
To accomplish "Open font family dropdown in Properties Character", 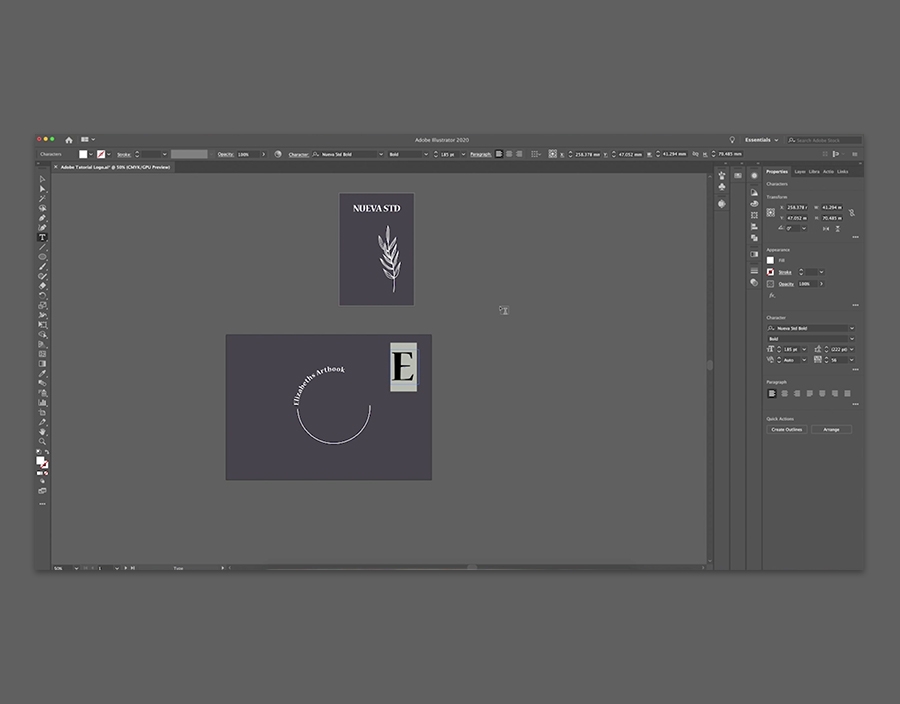I will click(852, 328).
